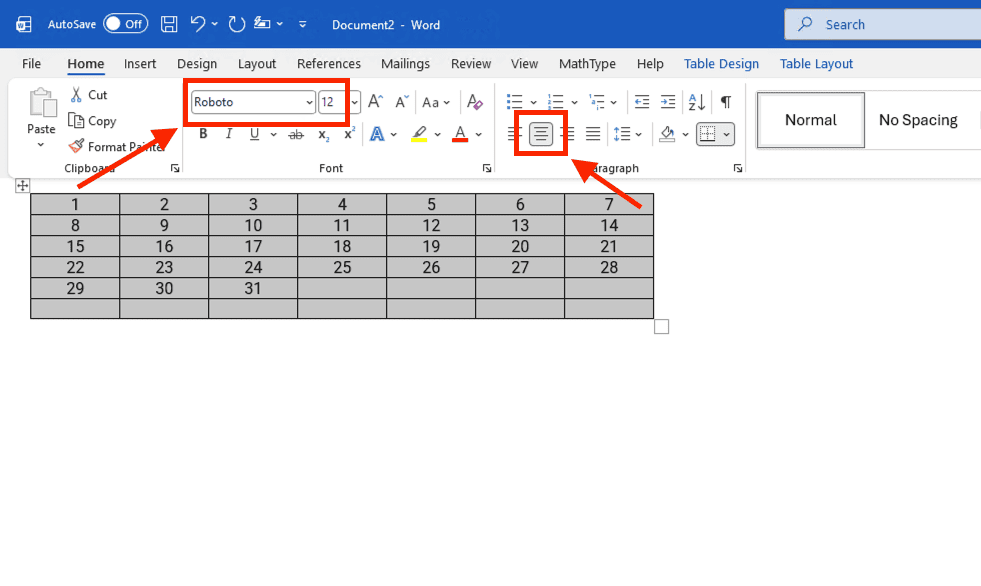Apply red font color

click(x=460, y=134)
